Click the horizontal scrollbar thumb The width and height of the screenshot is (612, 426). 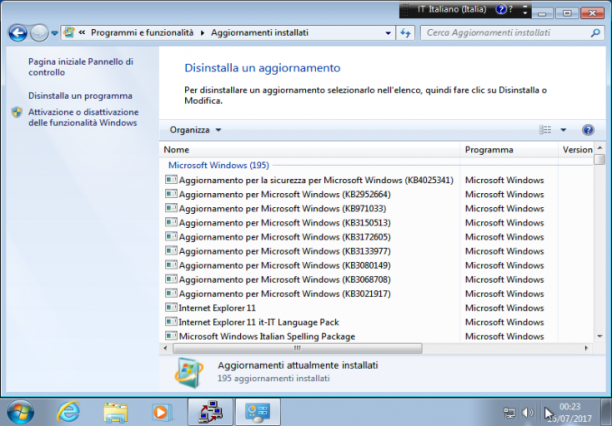pyautogui.click(x=297, y=348)
